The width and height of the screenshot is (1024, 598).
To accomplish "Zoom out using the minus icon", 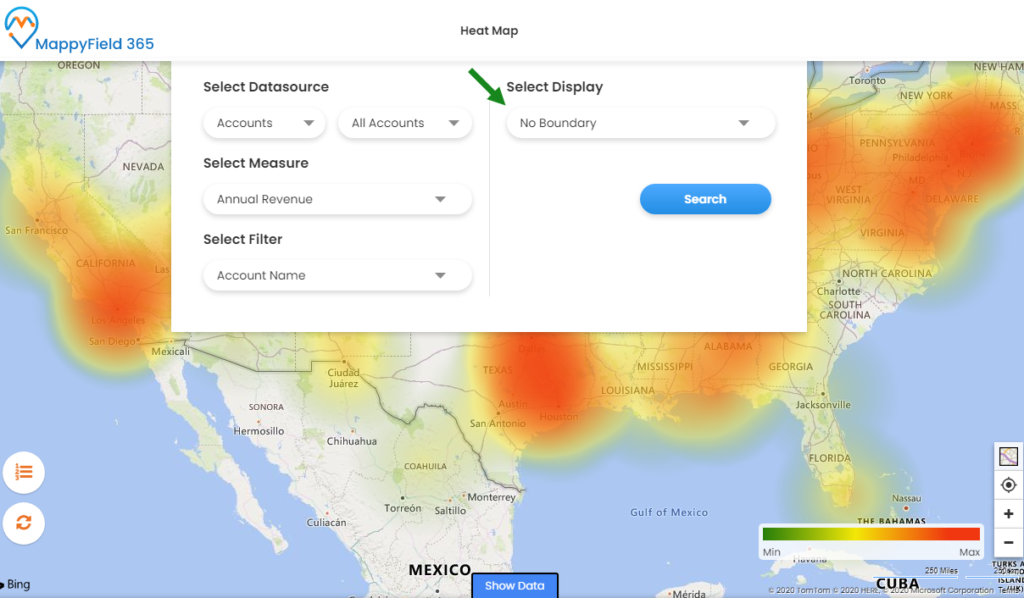I will tap(1007, 542).
